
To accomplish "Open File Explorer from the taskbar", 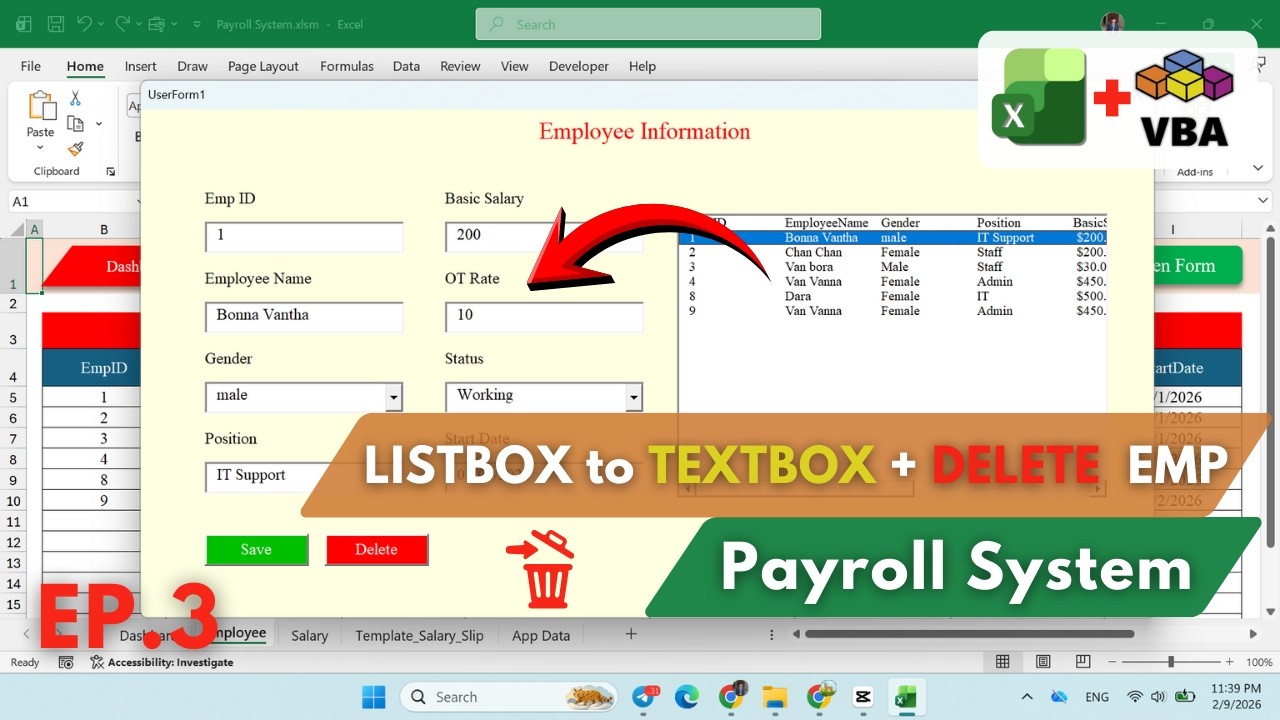I will pos(775,697).
